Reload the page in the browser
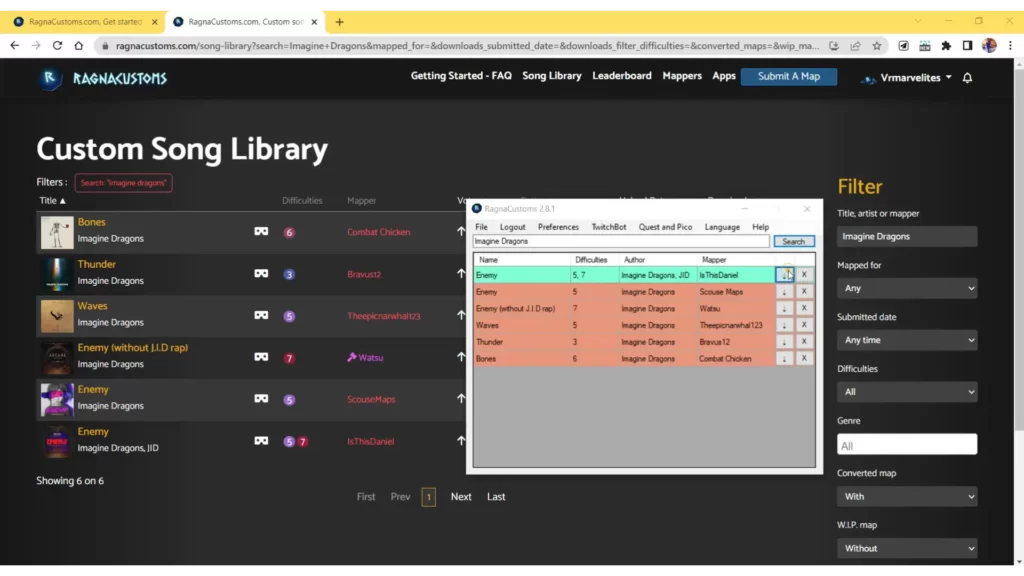Screen dimensions: 1024x576 57,46
